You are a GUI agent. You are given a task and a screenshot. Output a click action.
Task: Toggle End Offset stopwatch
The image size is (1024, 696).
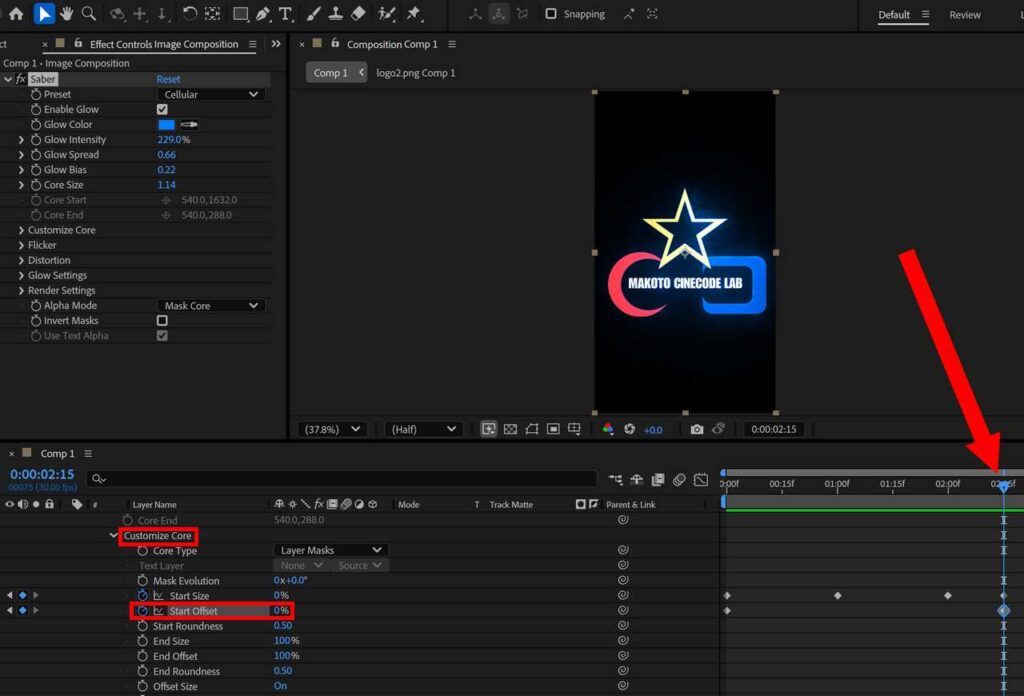[142, 656]
